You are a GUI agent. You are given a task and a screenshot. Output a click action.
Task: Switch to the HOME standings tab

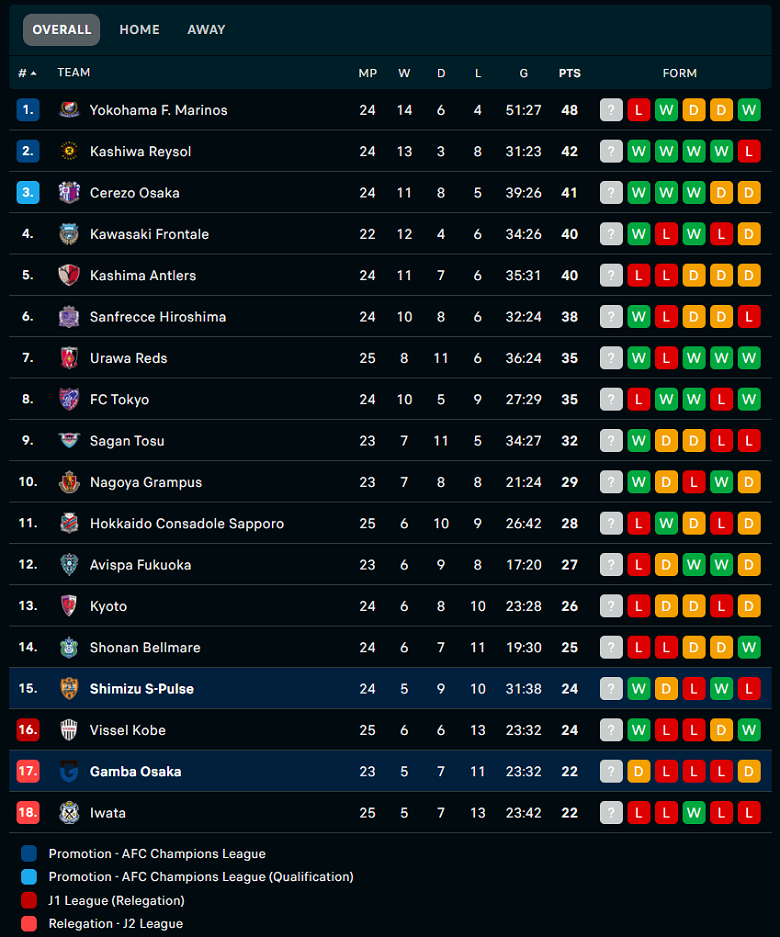pos(139,29)
